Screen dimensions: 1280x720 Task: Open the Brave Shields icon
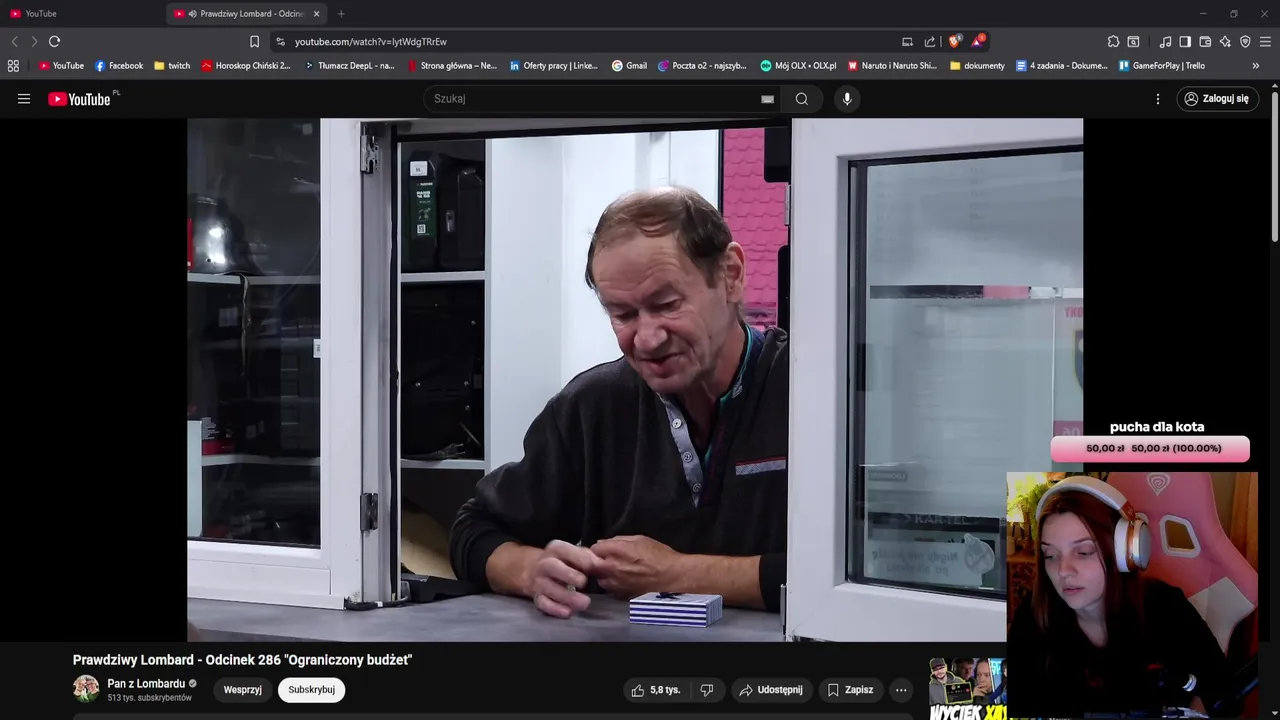[x=954, y=41]
